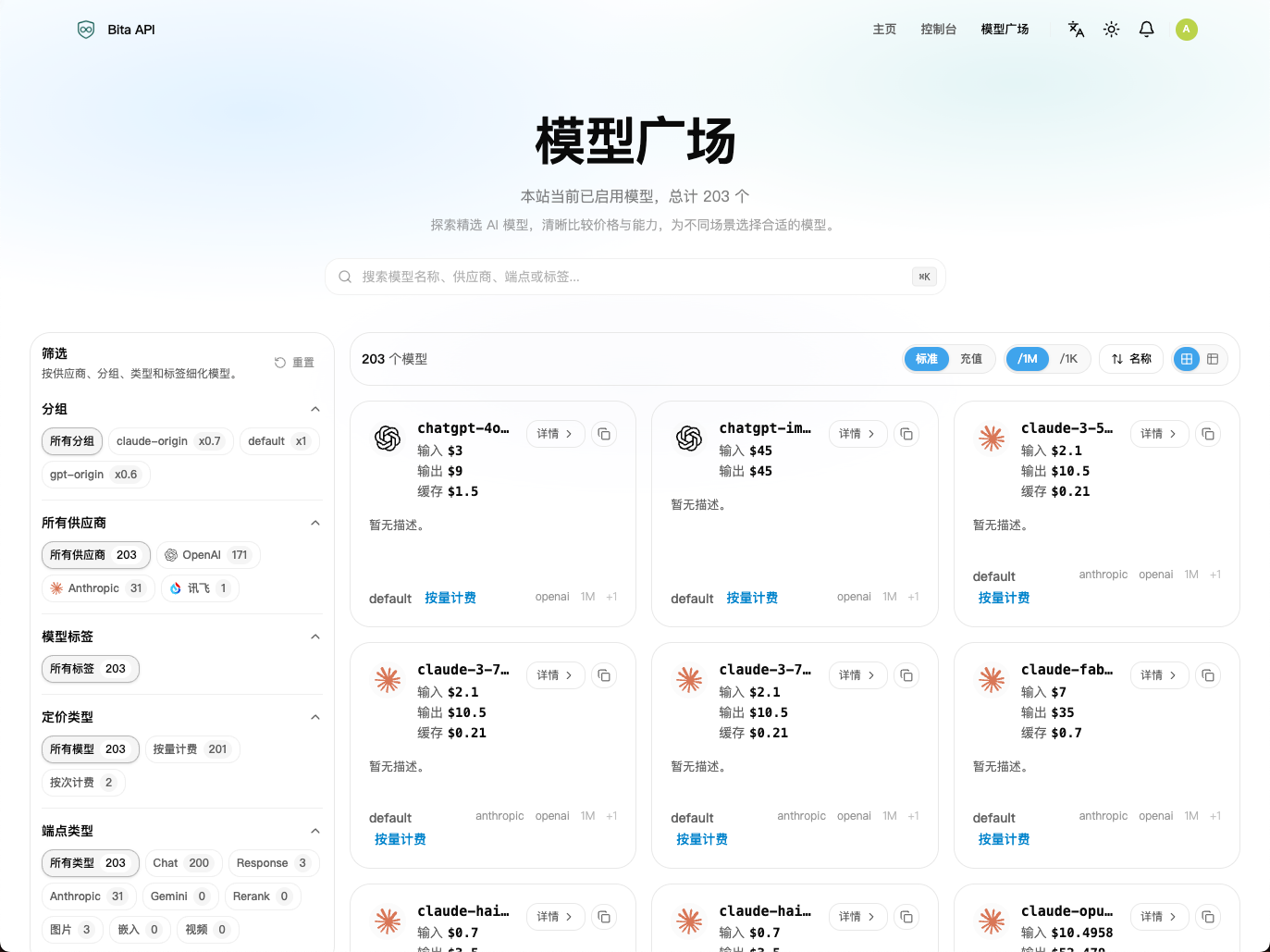1270x952 pixels.
Task: Click the sort arrows icon next to 名称
Action: point(1117,359)
